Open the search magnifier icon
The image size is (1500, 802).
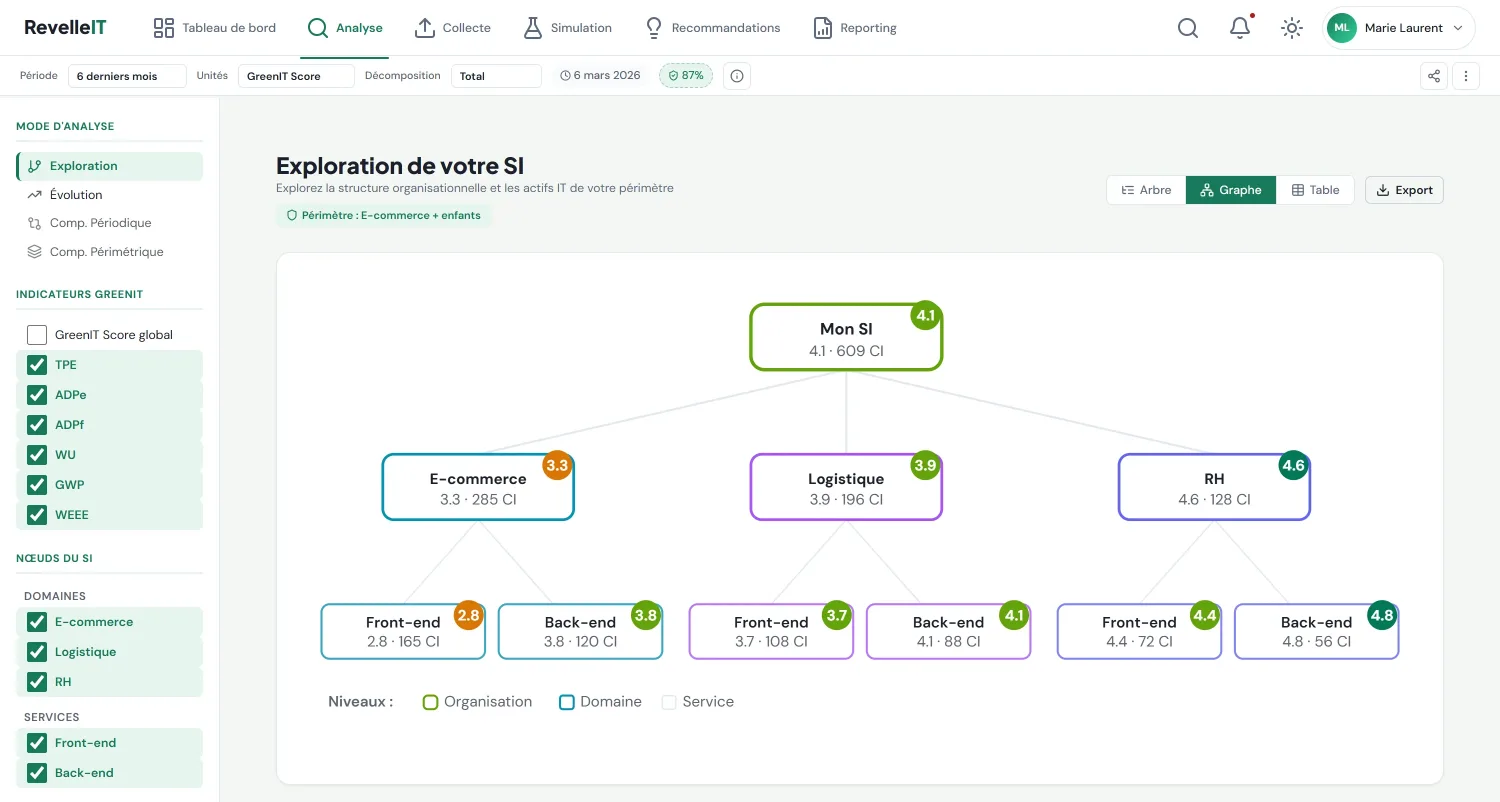click(1188, 28)
